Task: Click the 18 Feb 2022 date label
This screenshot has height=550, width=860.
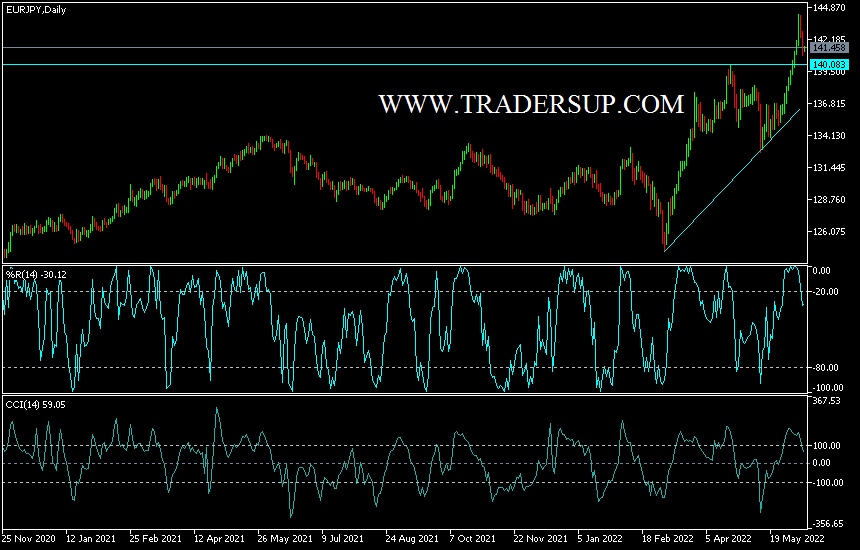Action: coord(668,538)
